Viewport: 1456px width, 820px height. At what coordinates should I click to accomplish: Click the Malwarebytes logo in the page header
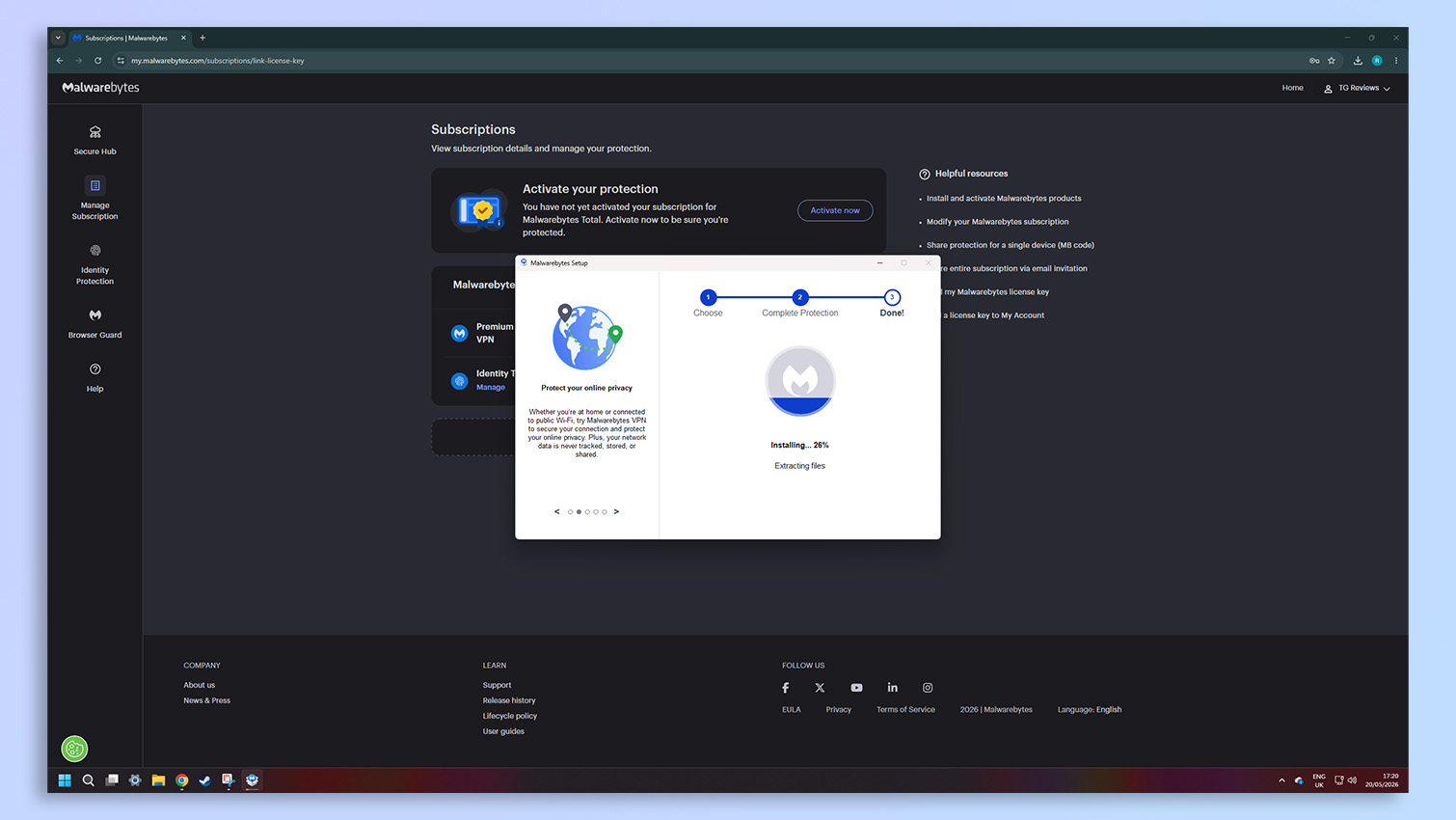100,87
